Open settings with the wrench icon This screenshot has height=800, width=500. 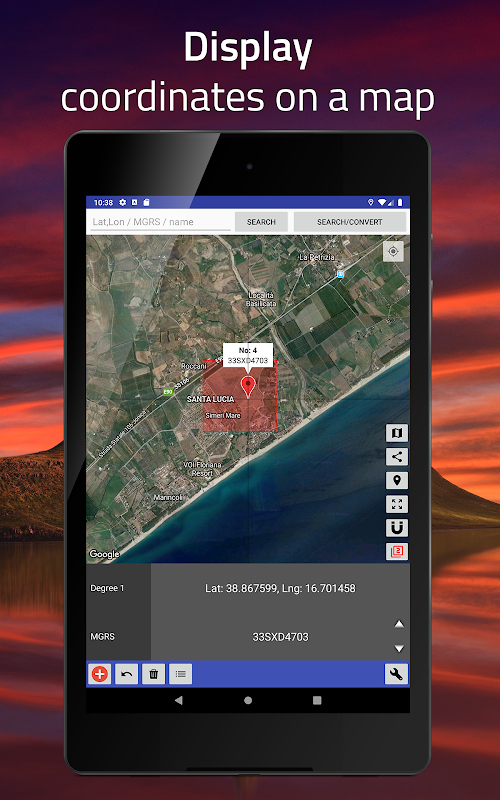(x=396, y=674)
